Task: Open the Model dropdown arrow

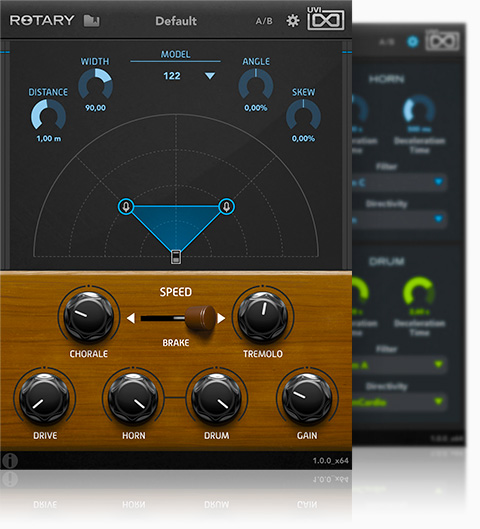Action: point(210,76)
